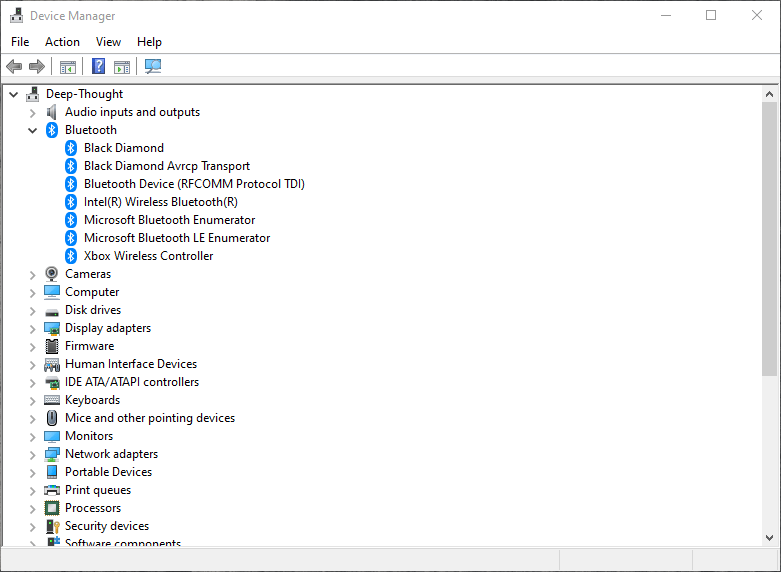This screenshot has width=781, height=572.
Task: Expand the Cameras category
Action: tap(33, 275)
